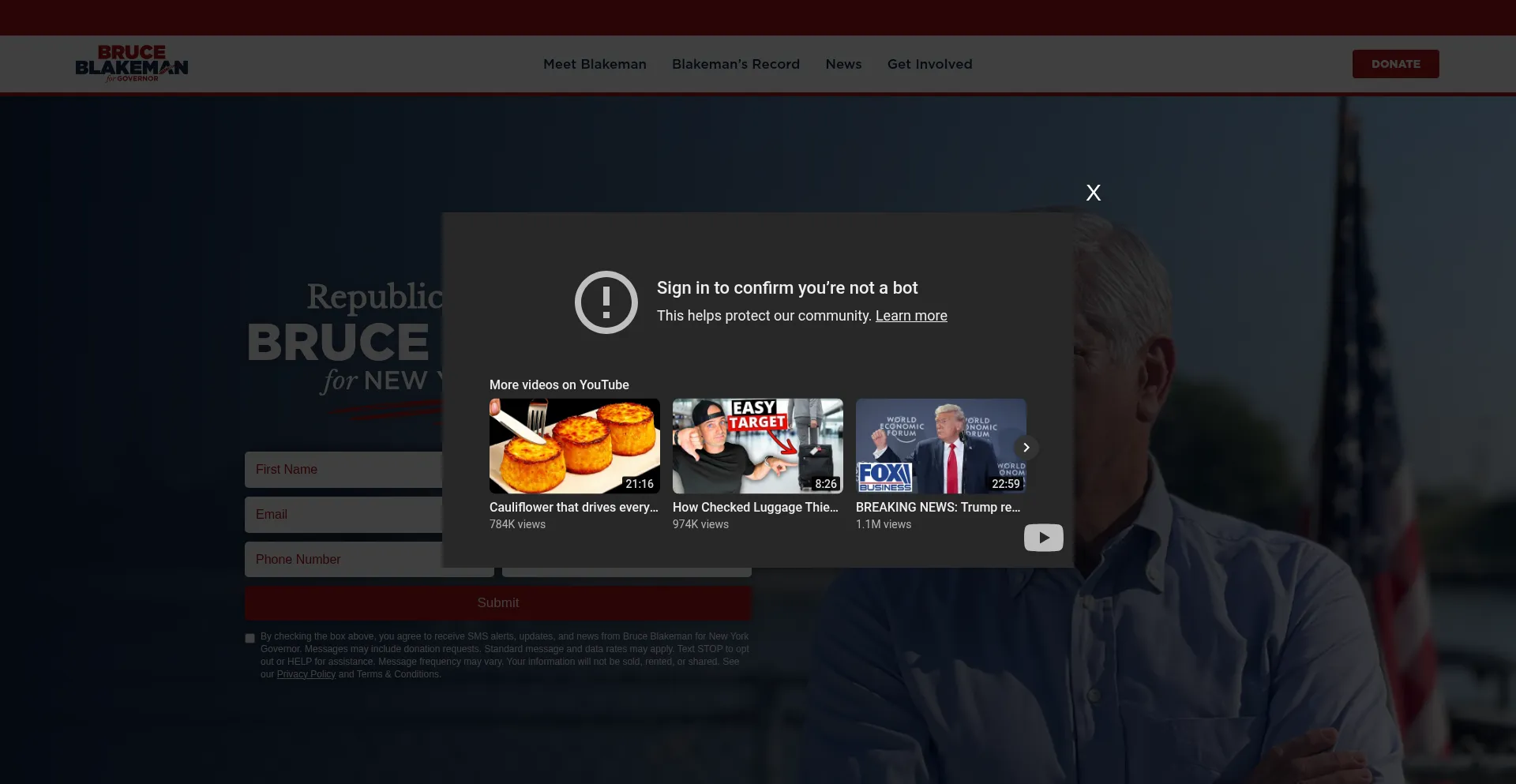Click the exclamation warning icon
This screenshot has height=784, width=1516.
point(606,302)
